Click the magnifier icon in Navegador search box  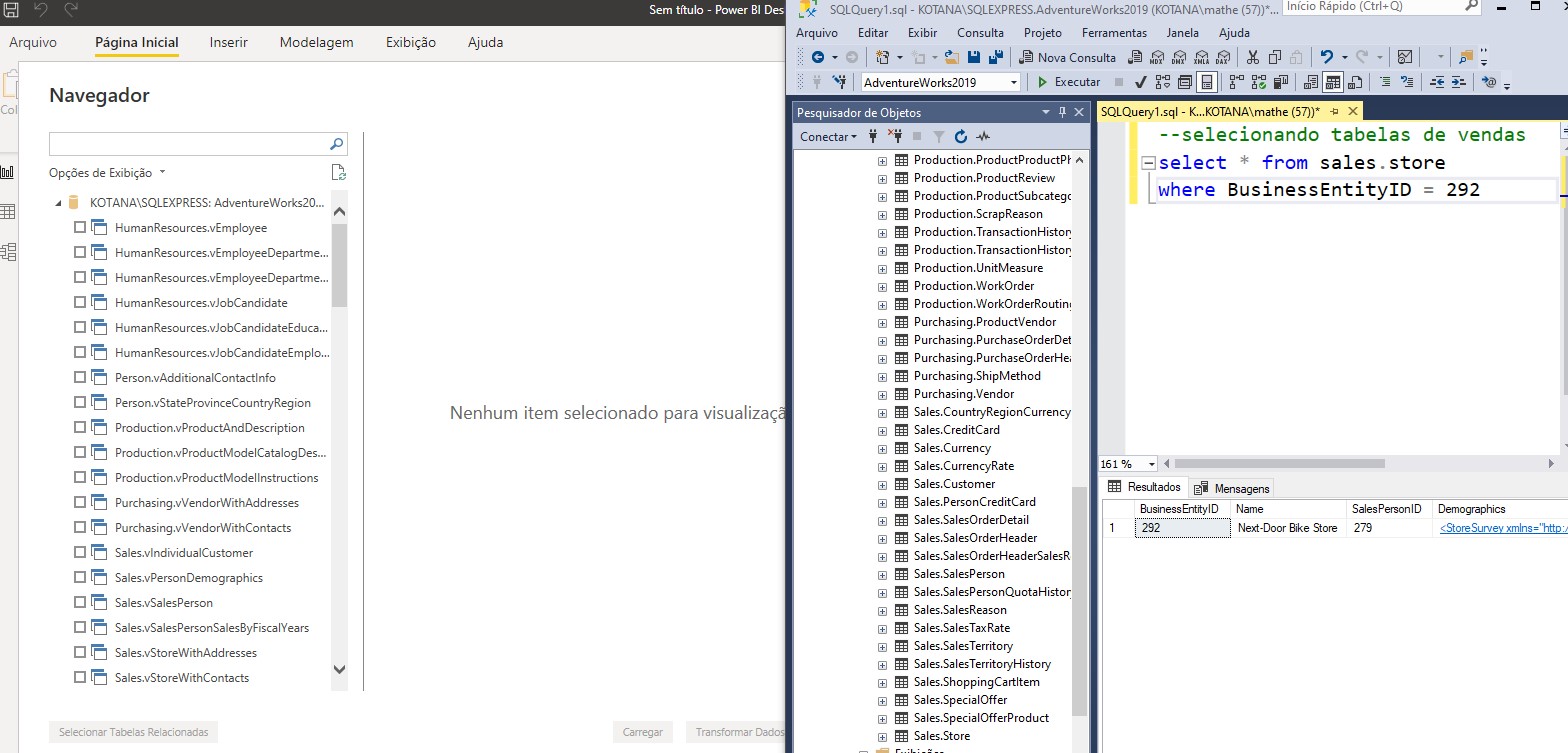click(x=337, y=143)
